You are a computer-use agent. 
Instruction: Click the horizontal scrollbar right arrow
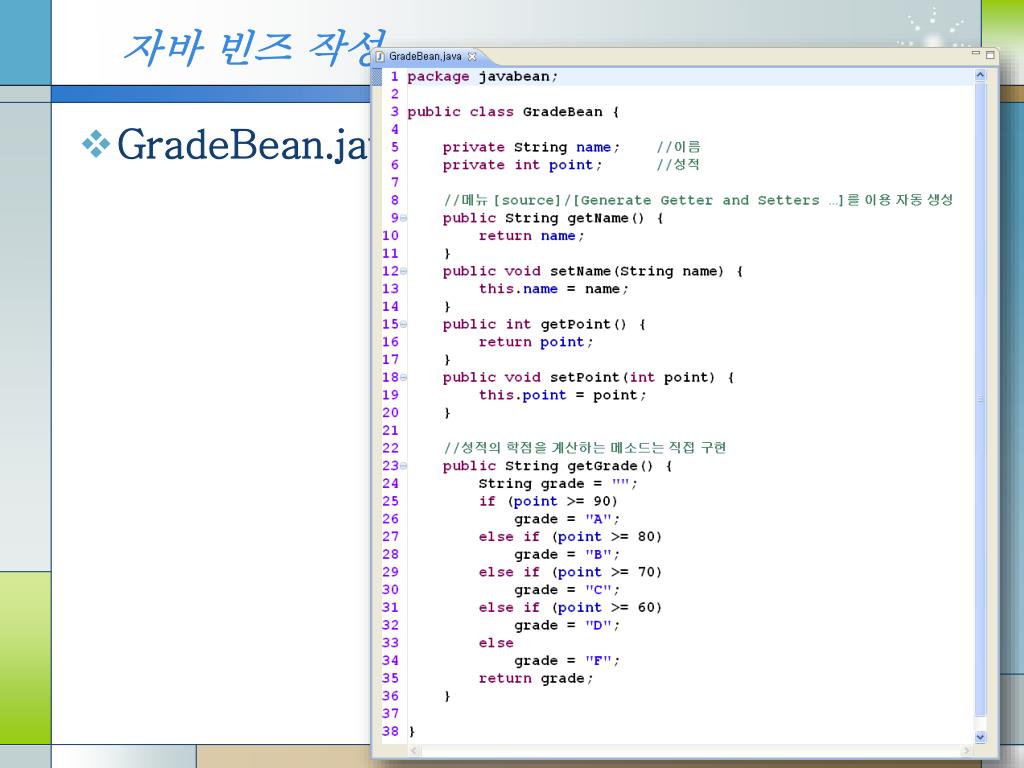pos(967,751)
